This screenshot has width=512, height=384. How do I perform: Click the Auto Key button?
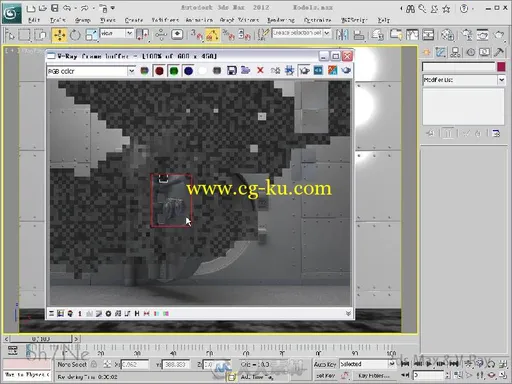[325, 364]
